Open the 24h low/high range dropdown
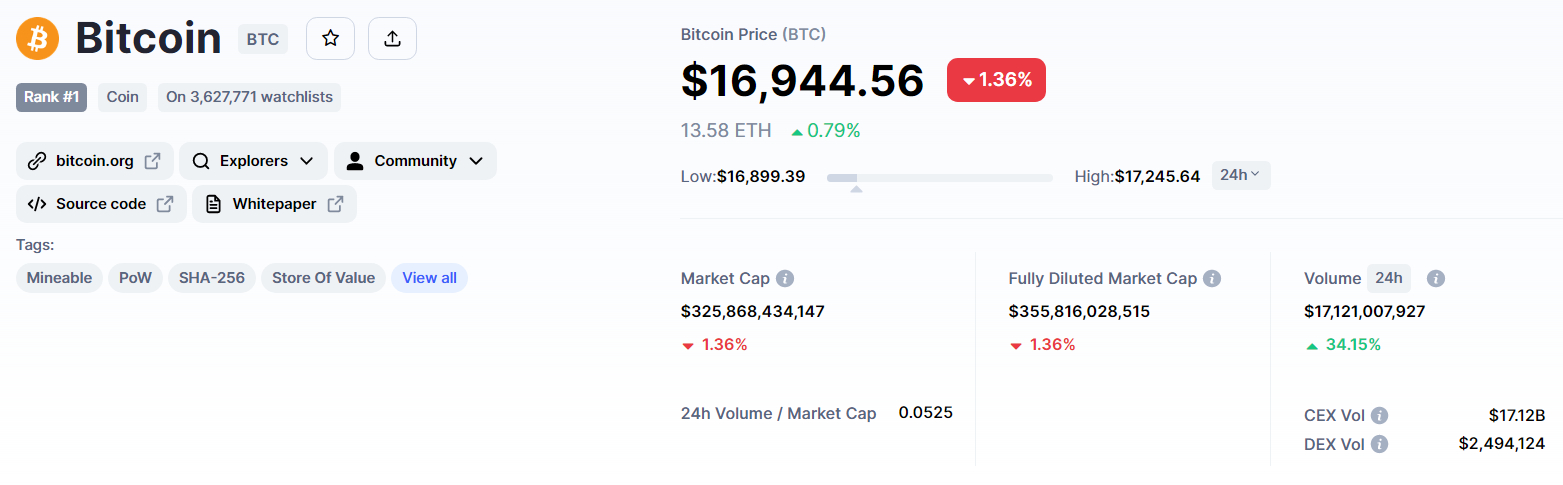1563x485 pixels. click(1241, 175)
